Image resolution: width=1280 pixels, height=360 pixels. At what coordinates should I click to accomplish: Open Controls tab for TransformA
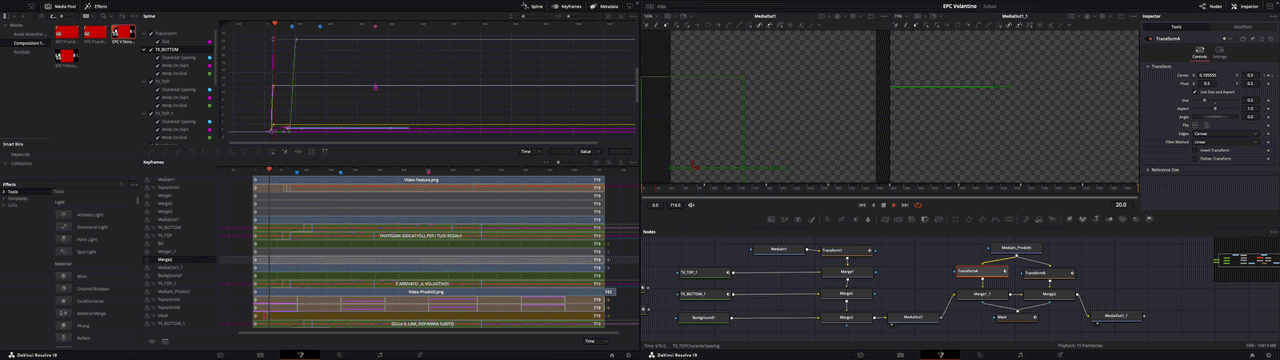[x=1199, y=53]
